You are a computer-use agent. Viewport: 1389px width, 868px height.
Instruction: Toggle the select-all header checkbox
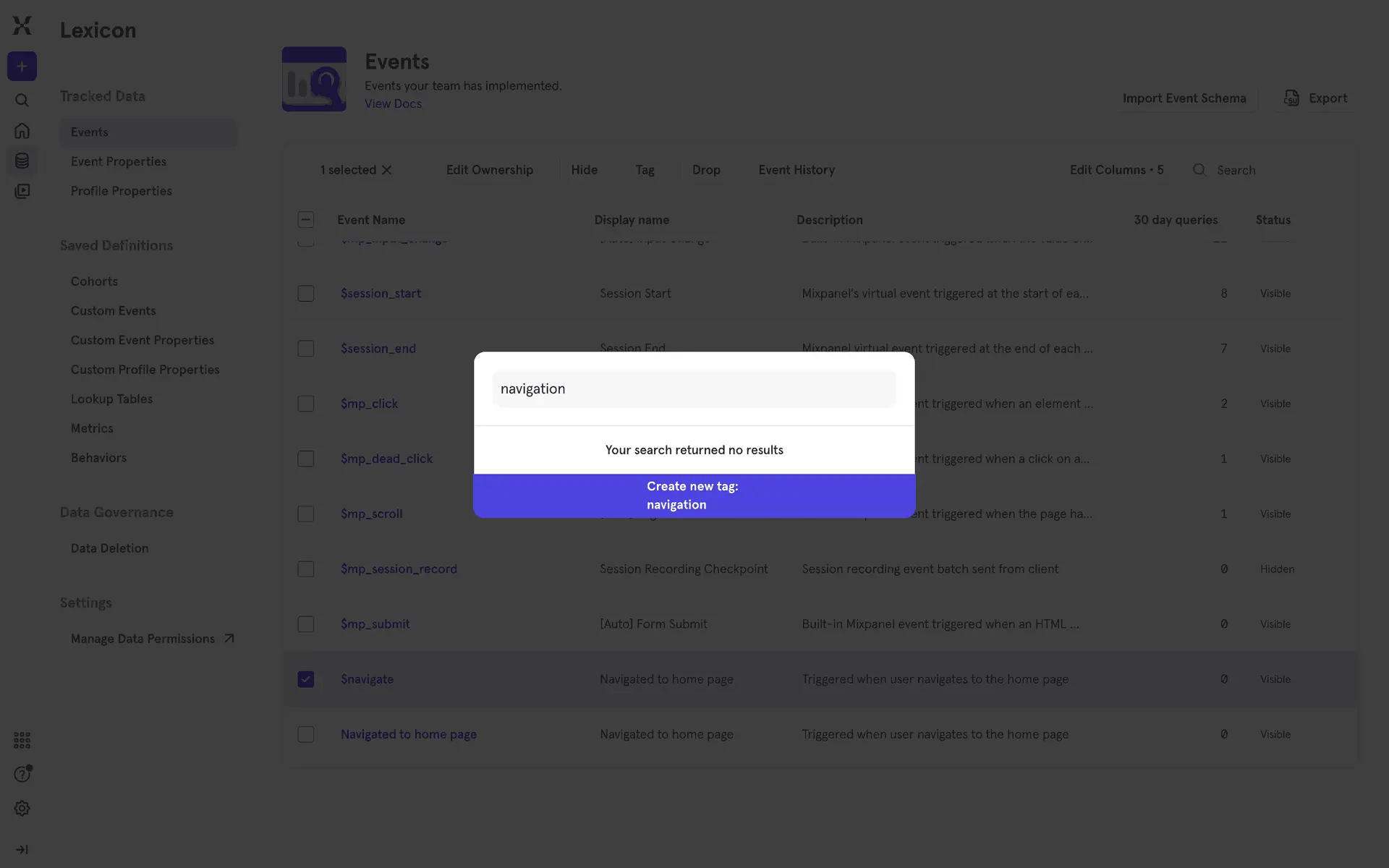tap(306, 220)
